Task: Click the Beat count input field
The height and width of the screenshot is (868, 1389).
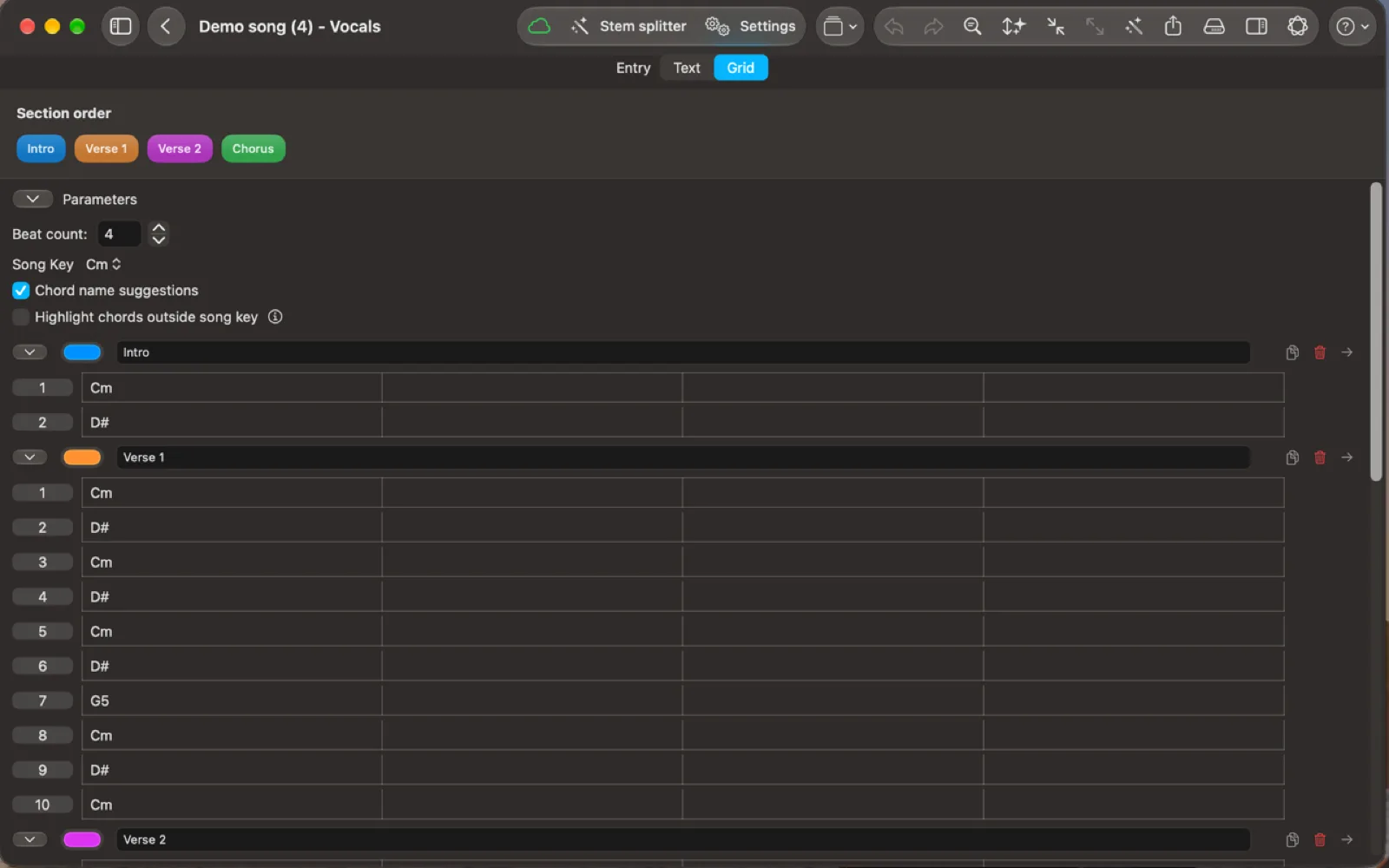Action: [119, 233]
